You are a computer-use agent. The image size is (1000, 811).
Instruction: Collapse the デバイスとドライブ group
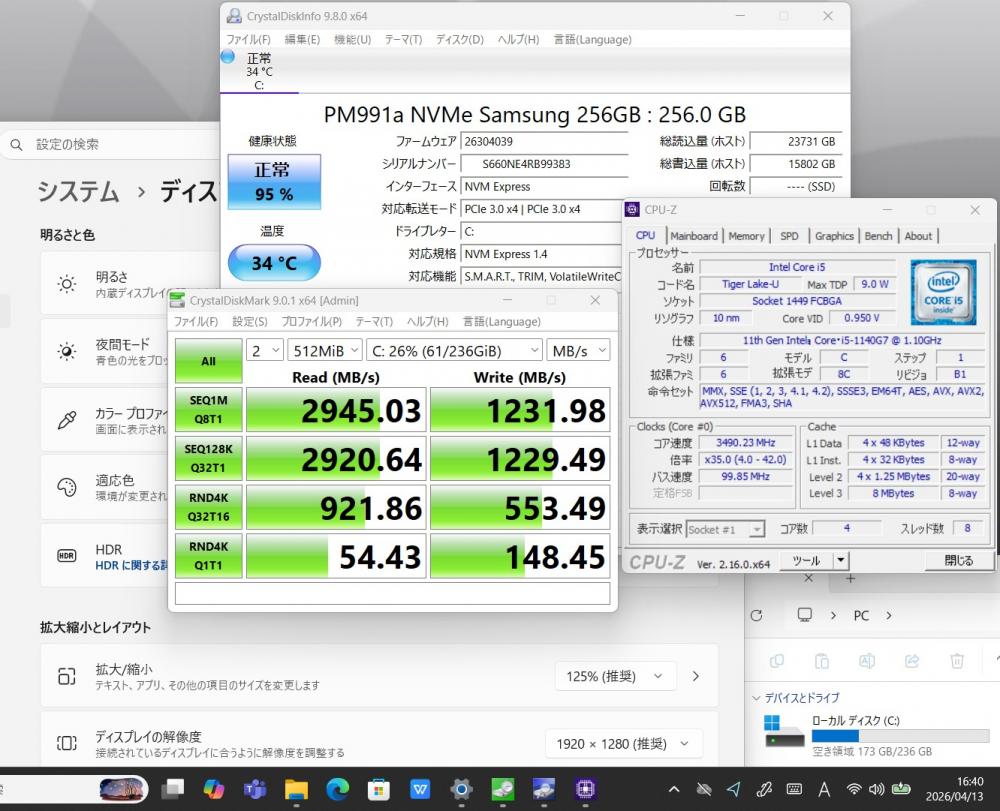click(755, 698)
